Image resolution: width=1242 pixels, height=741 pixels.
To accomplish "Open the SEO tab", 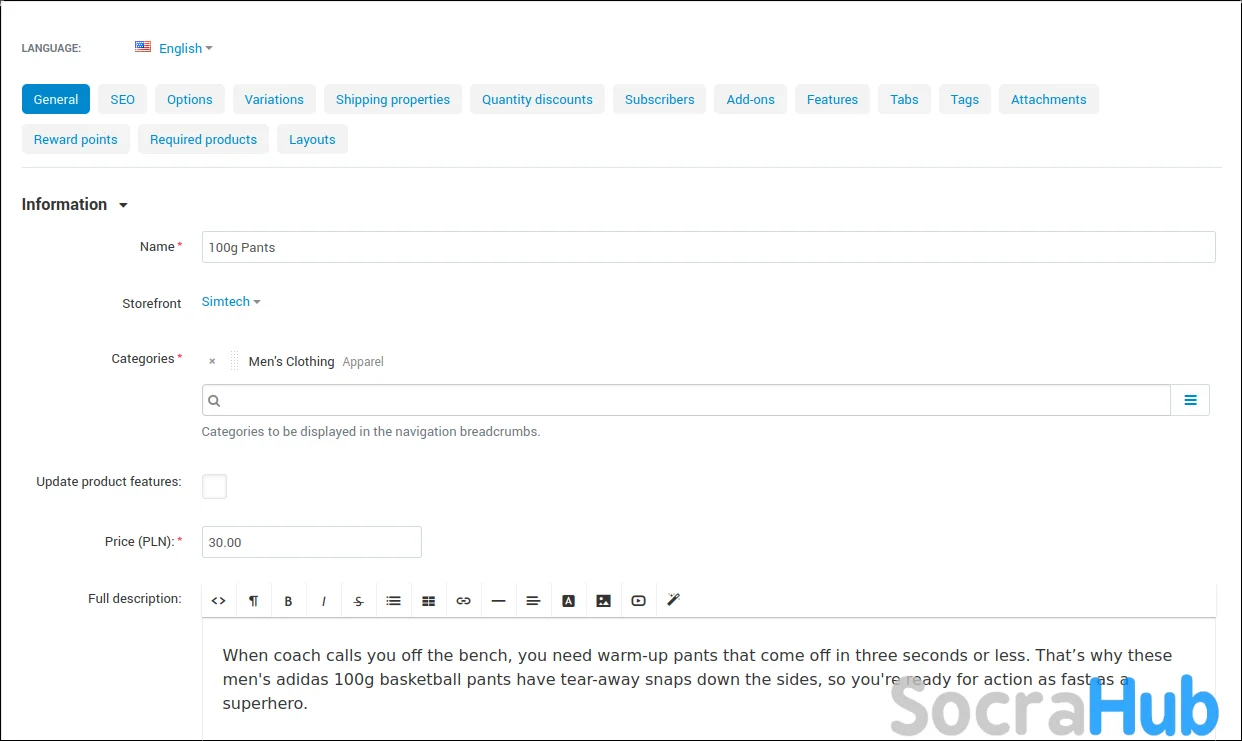I will (122, 99).
